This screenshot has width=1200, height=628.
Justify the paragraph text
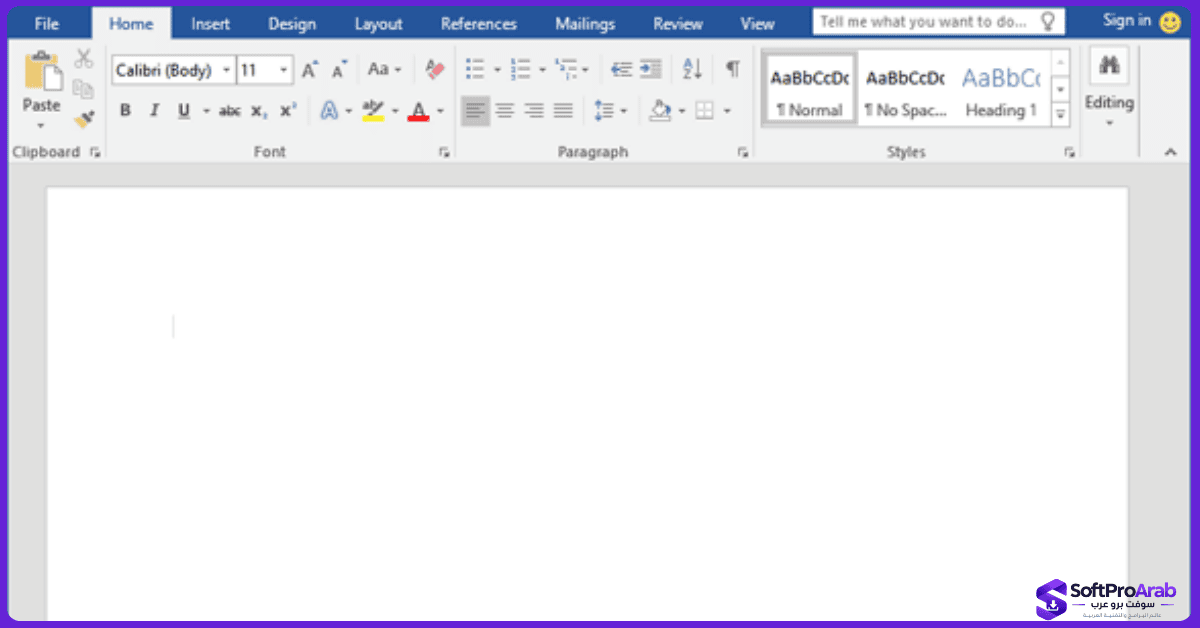(563, 110)
